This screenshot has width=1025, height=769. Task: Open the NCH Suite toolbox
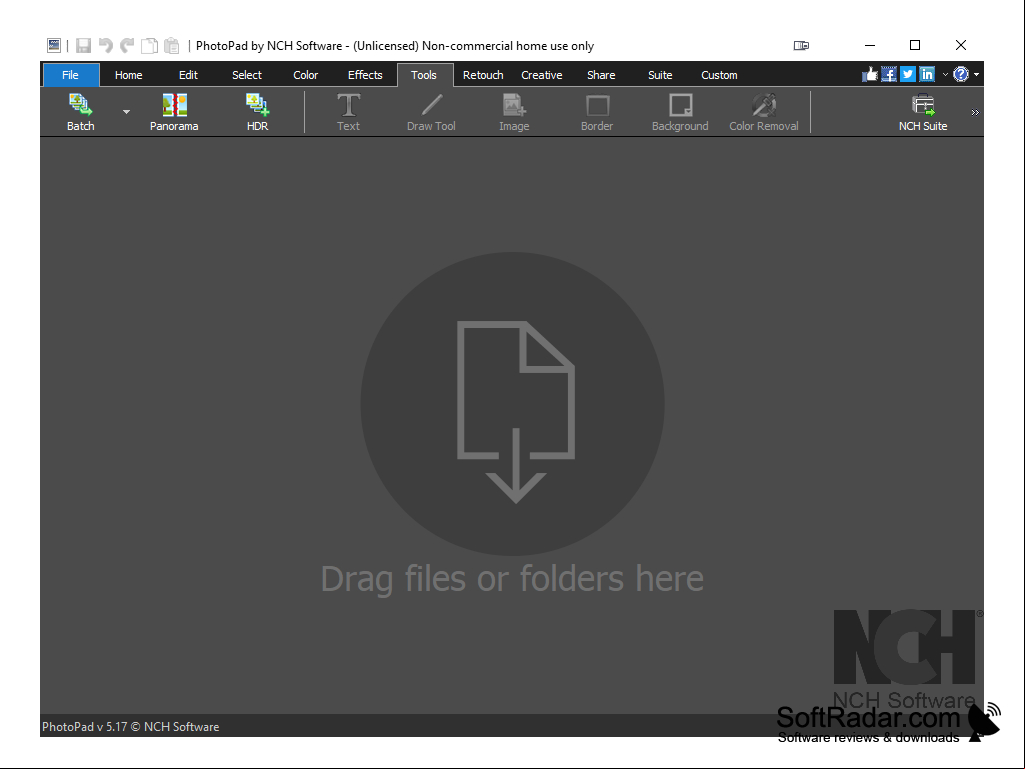(923, 112)
